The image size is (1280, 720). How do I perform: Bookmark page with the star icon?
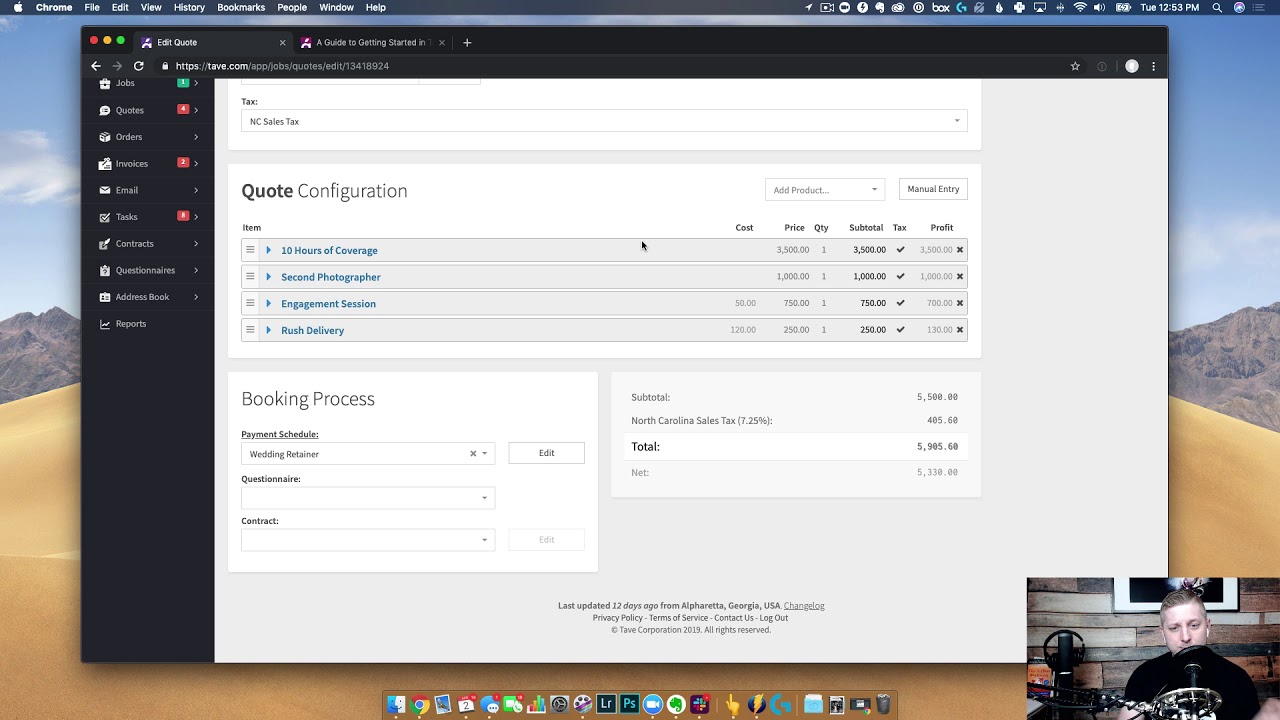pyautogui.click(x=1075, y=66)
